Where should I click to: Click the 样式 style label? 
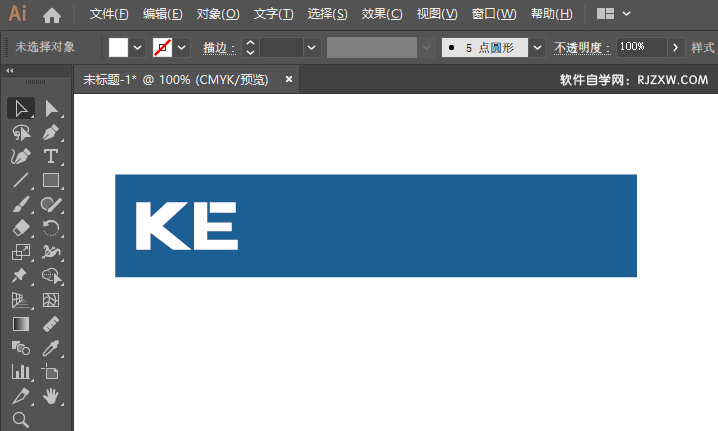point(703,47)
